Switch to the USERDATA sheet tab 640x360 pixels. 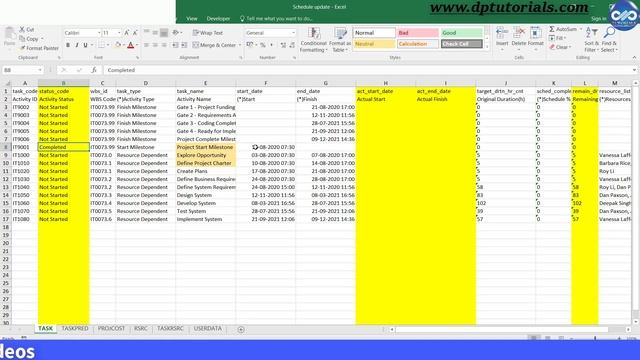point(208,329)
